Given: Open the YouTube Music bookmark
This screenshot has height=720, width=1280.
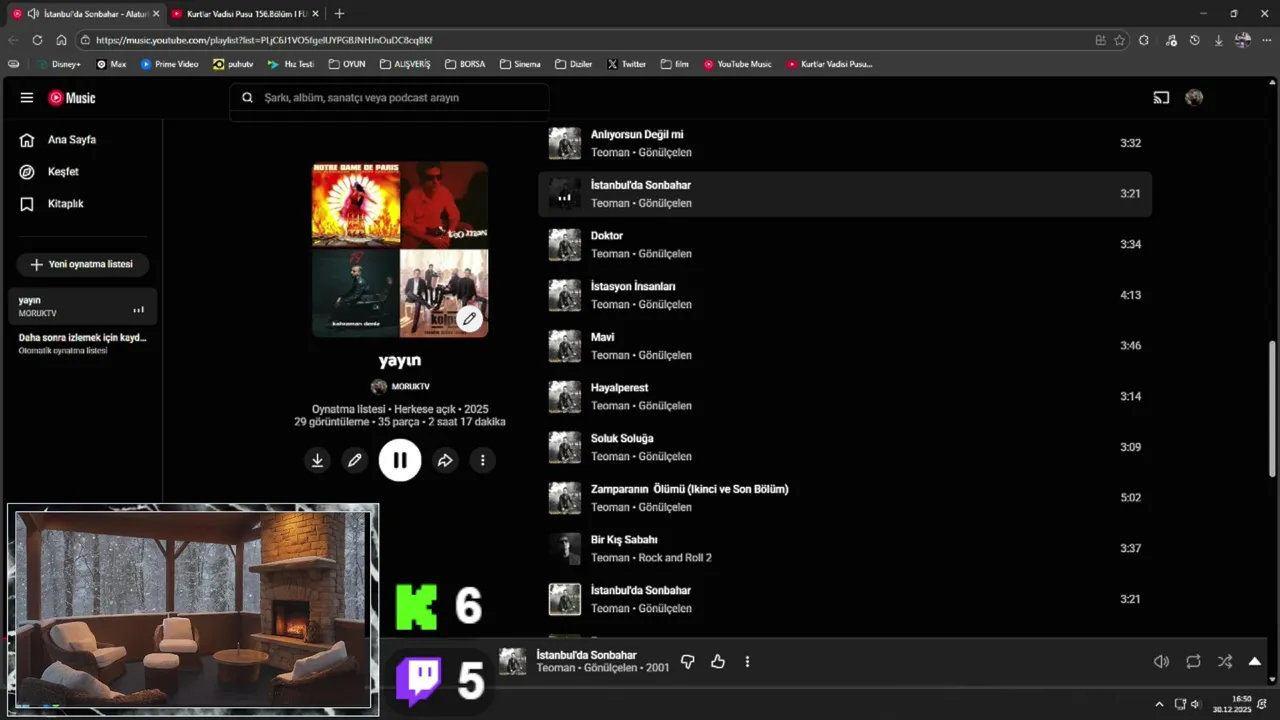Looking at the screenshot, I should coord(738,64).
